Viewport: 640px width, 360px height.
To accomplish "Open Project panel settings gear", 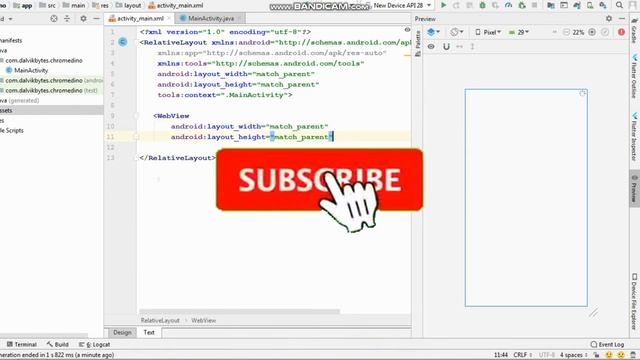I will tap(83, 18).
